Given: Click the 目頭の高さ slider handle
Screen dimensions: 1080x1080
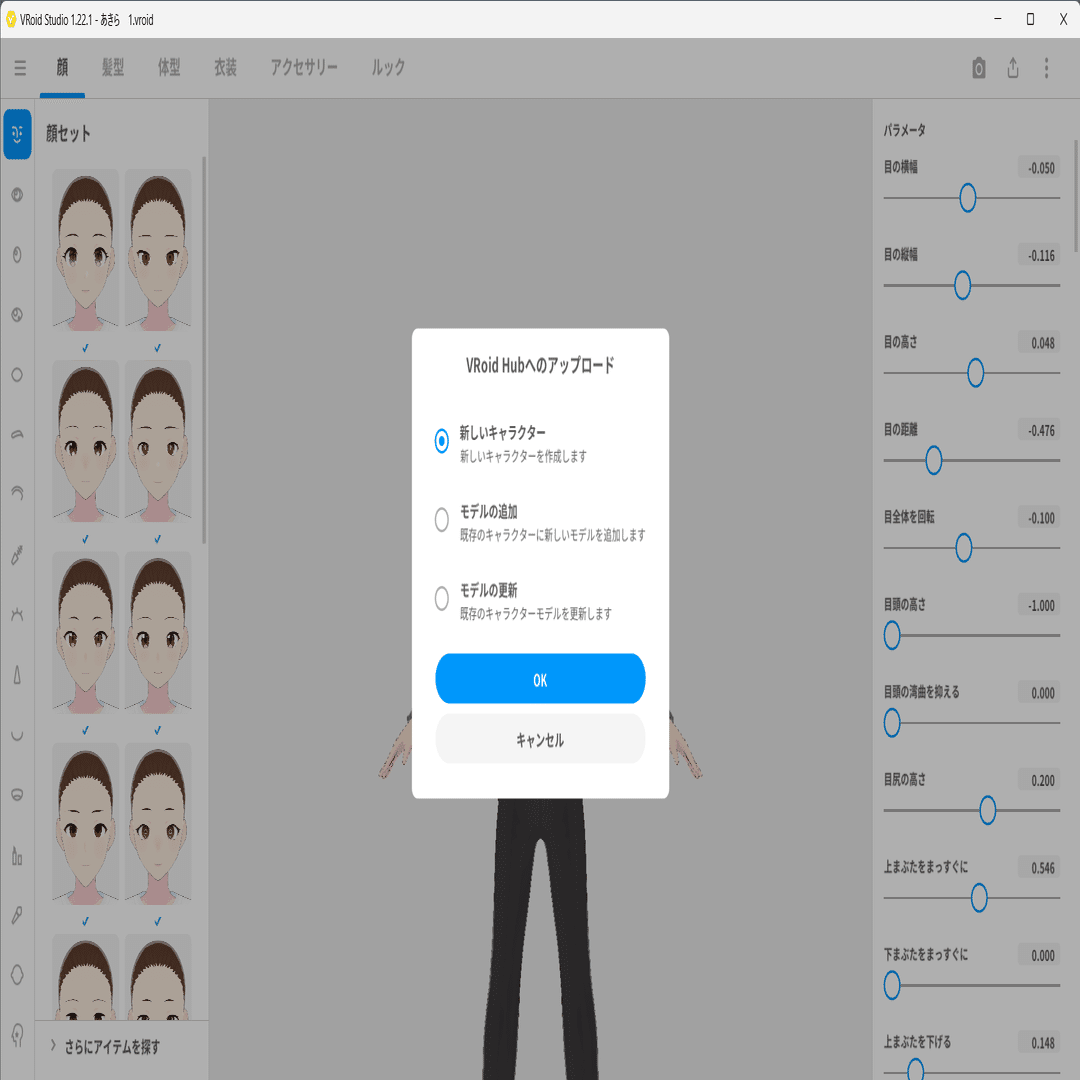Looking at the screenshot, I should pos(892,635).
